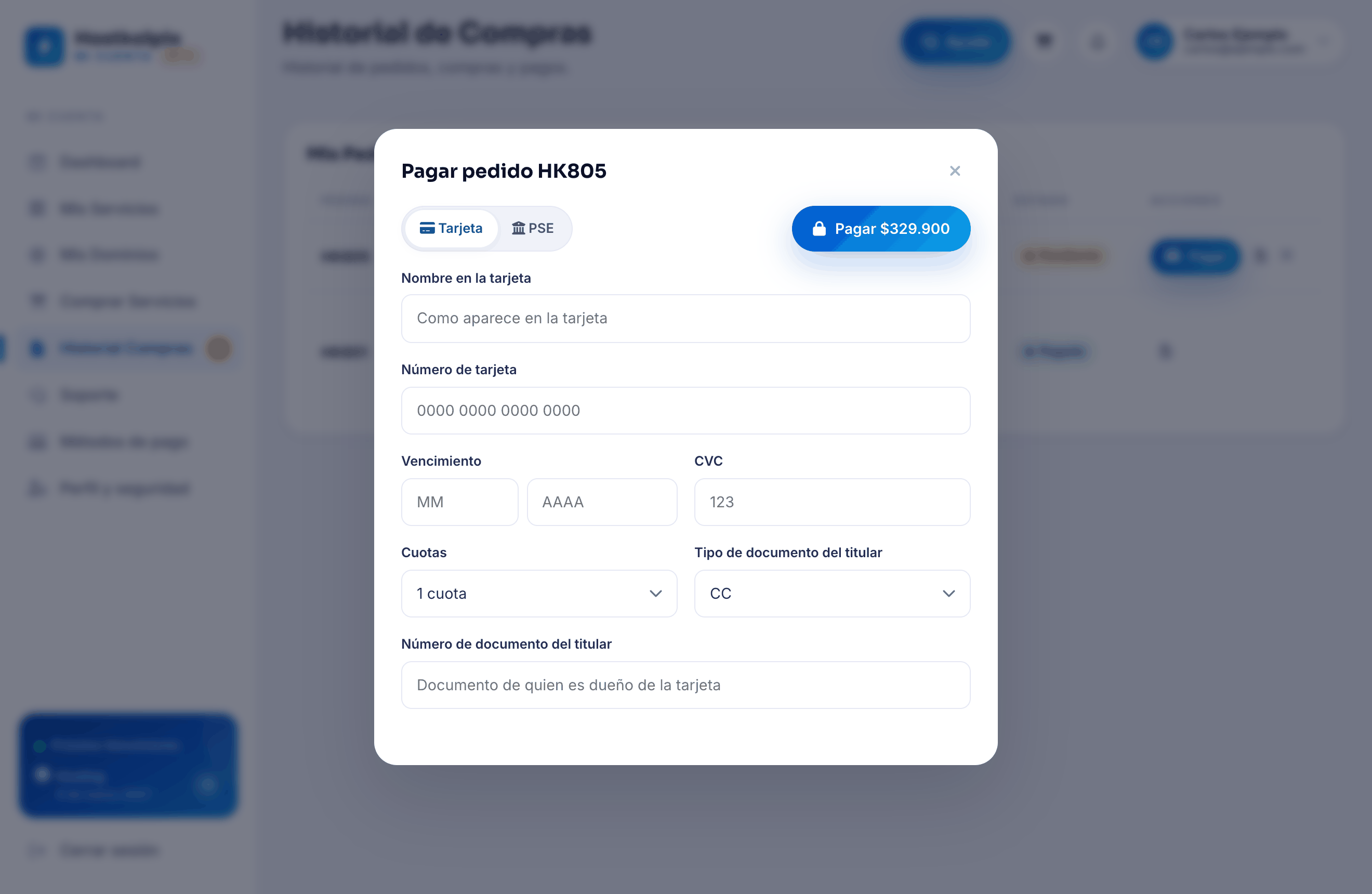Focus the AAAA expiry year field
The height and width of the screenshot is (894, 1372).
tap(602, 502)
